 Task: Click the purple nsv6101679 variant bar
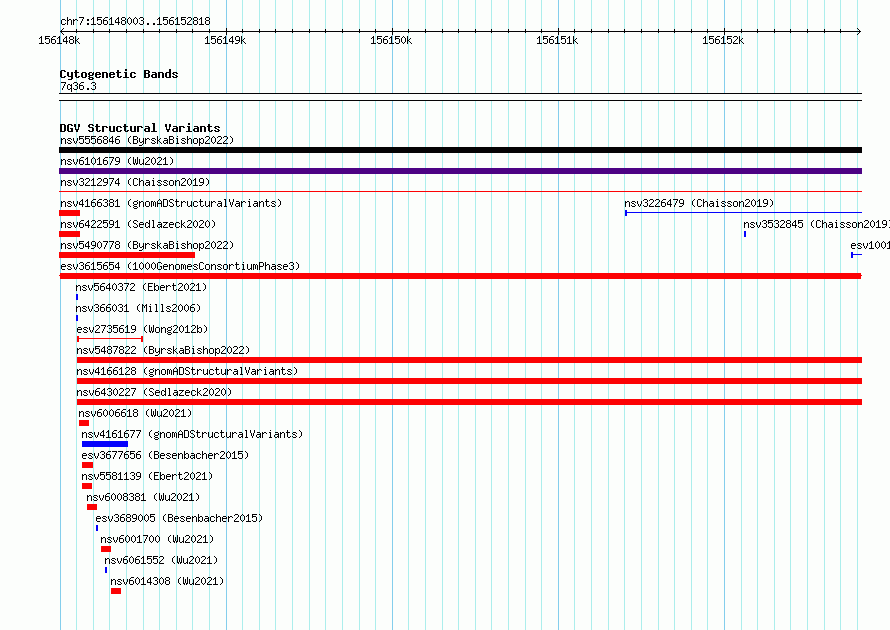460,171
